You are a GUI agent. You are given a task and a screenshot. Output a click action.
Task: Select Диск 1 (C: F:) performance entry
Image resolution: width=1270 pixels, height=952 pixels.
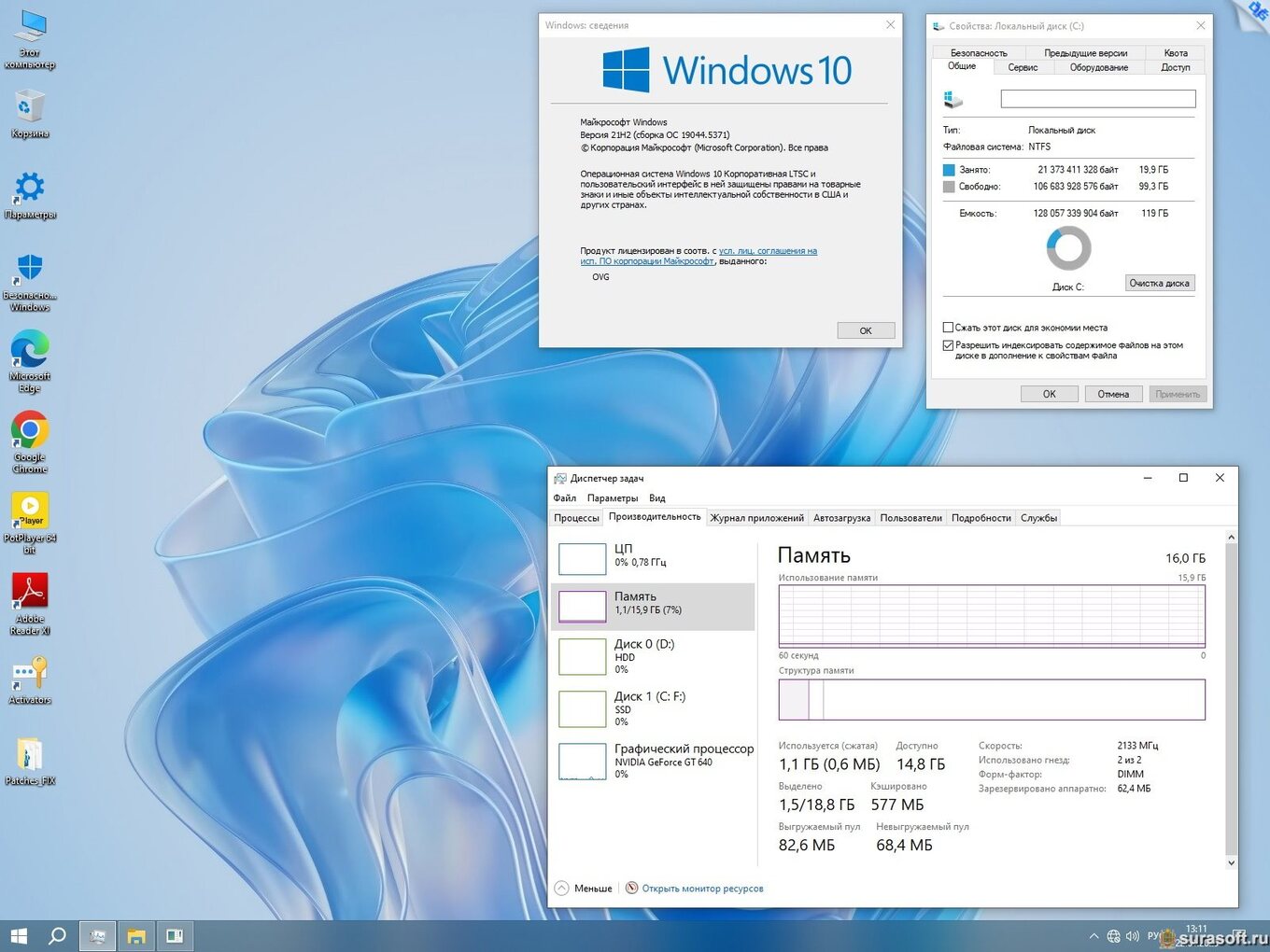click(x=654, y=708)
